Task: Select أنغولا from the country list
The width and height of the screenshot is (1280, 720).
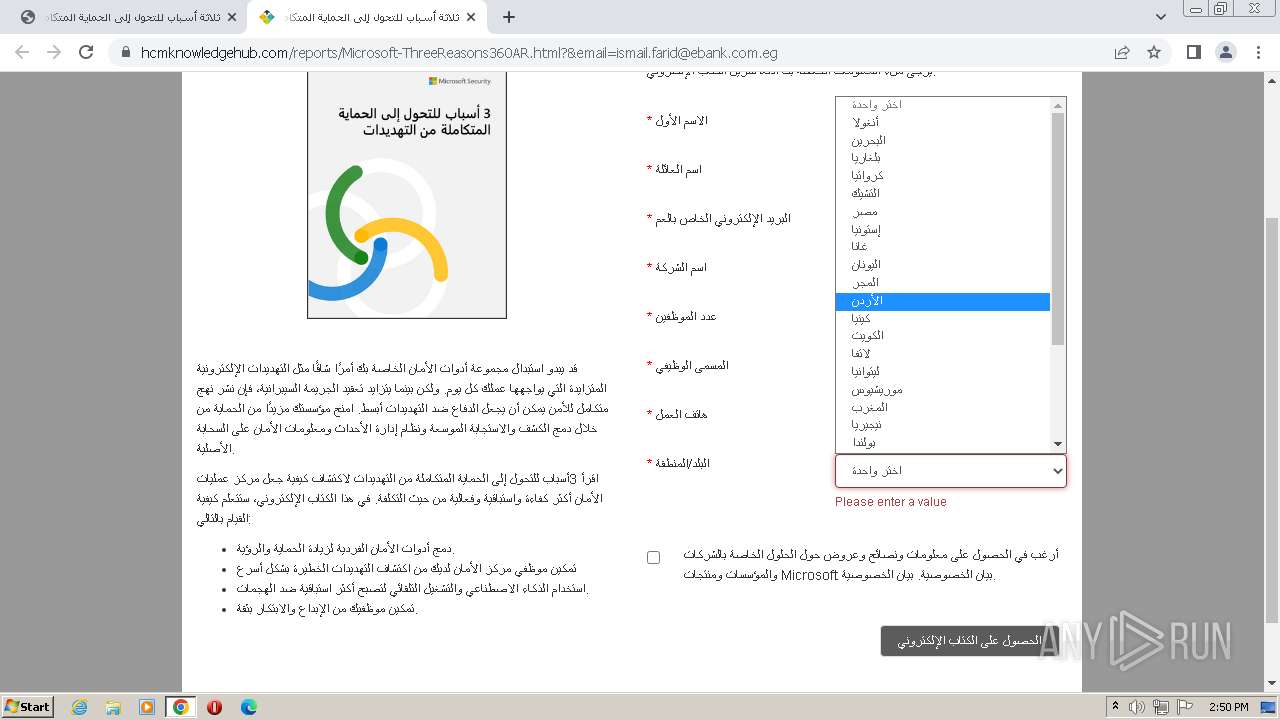Action: click(x=943, y=122)
